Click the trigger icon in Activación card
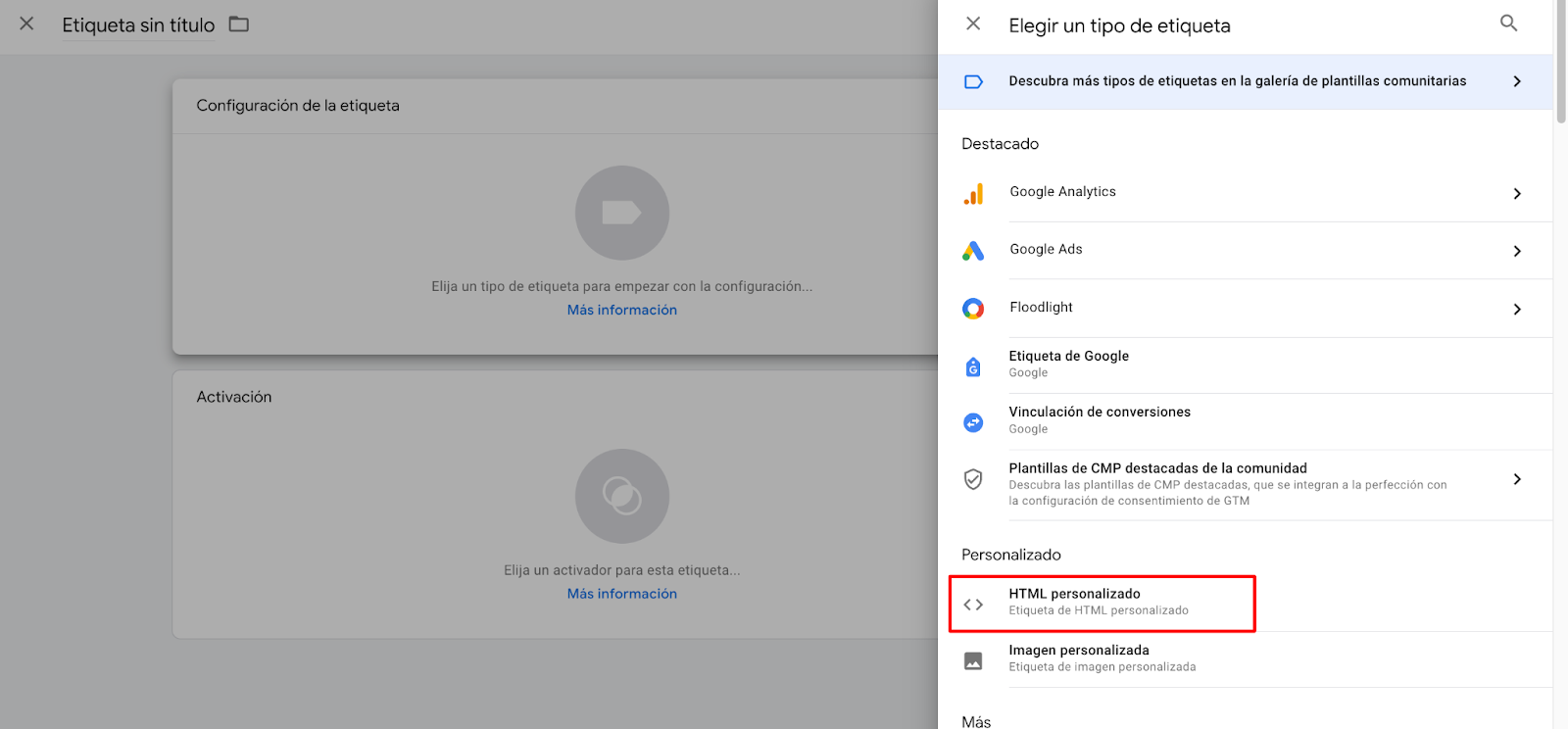 622,496
